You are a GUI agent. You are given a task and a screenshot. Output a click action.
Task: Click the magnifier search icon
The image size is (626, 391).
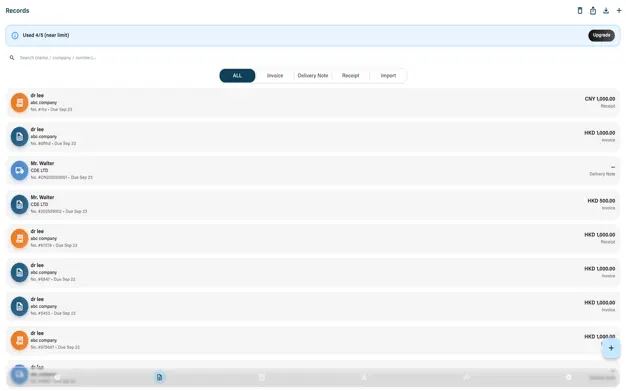12,58
